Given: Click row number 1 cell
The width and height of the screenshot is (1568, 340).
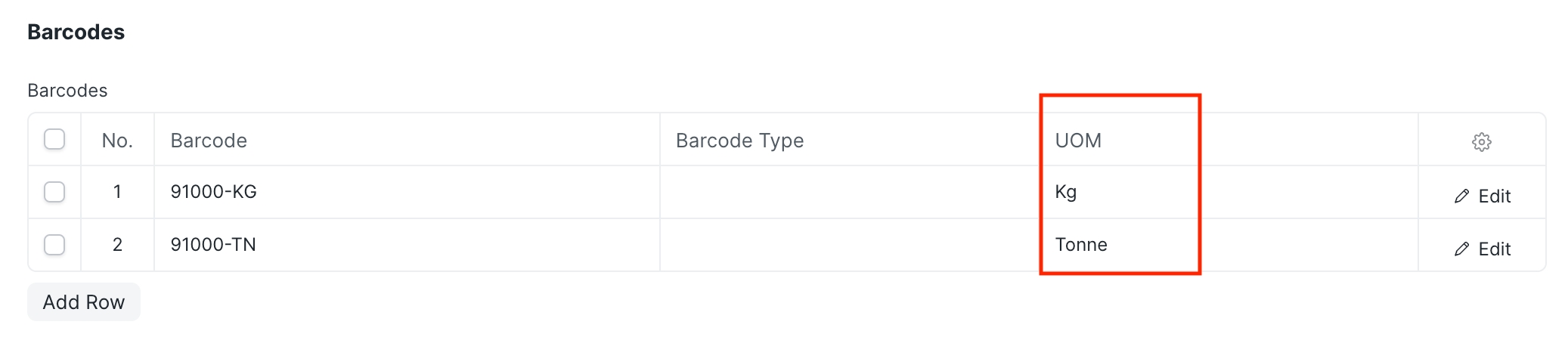Looking at the screenshot, I should point(117,192).
